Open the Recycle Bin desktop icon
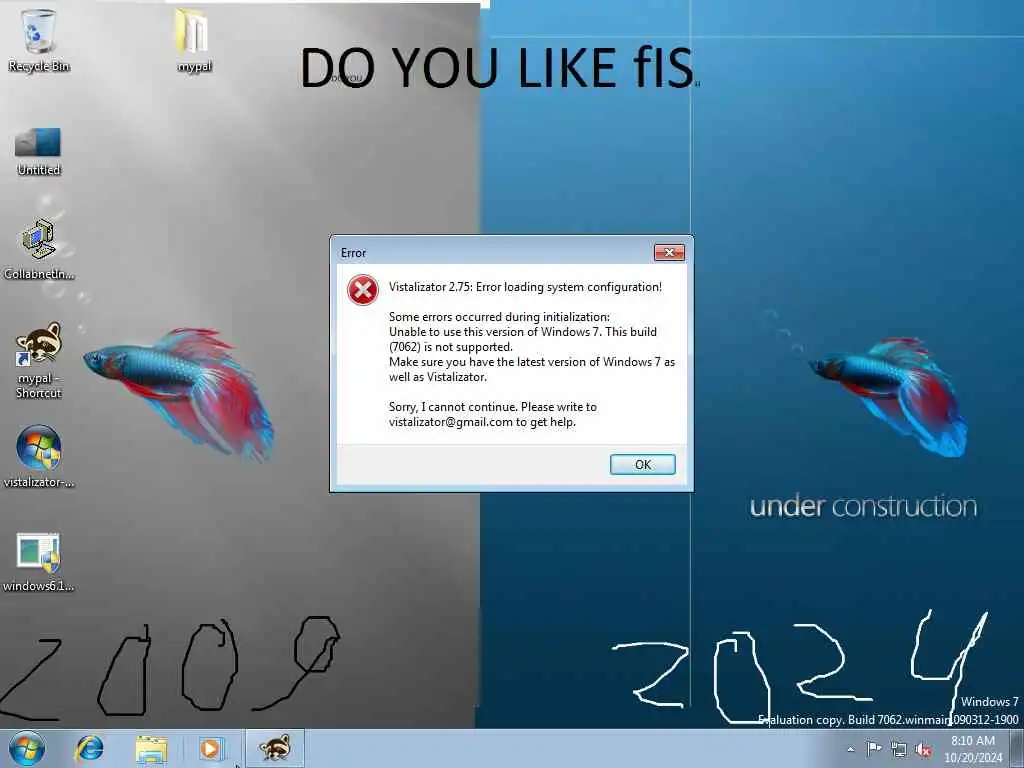 [39, 39]
